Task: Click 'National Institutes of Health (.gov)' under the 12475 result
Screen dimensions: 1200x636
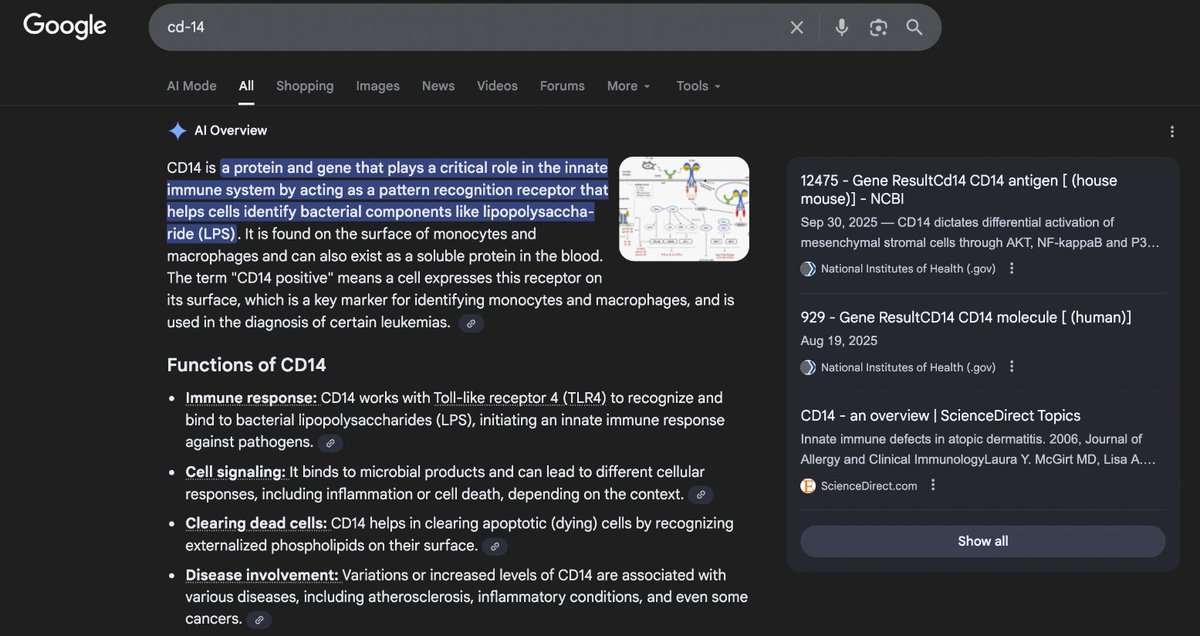Action: pos(908,268)
